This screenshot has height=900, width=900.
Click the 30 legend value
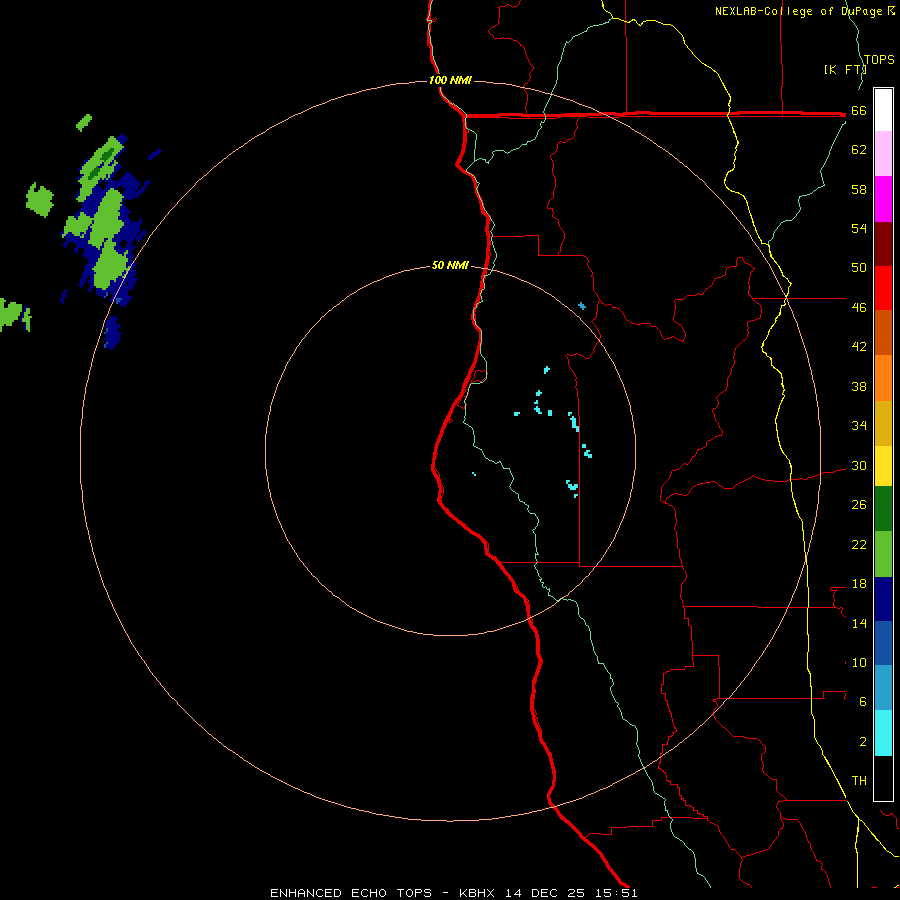[x=859, y=465]
